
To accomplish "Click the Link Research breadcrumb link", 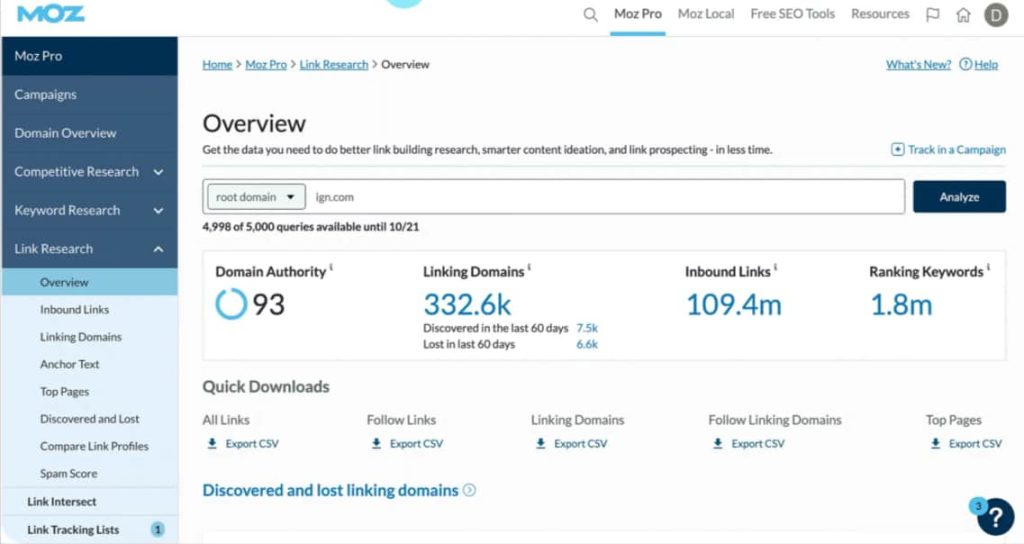I will [x=334, y=64].
